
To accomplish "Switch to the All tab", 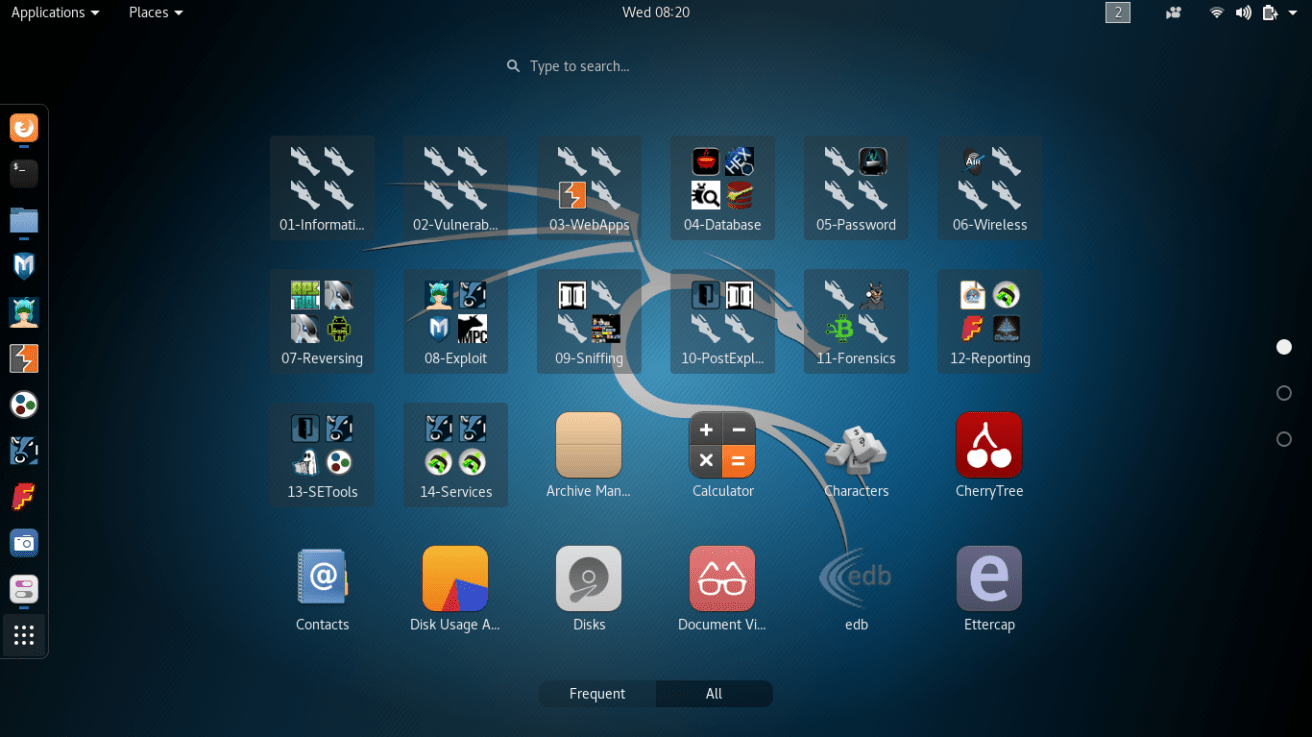I will click(x=714, y=693).
